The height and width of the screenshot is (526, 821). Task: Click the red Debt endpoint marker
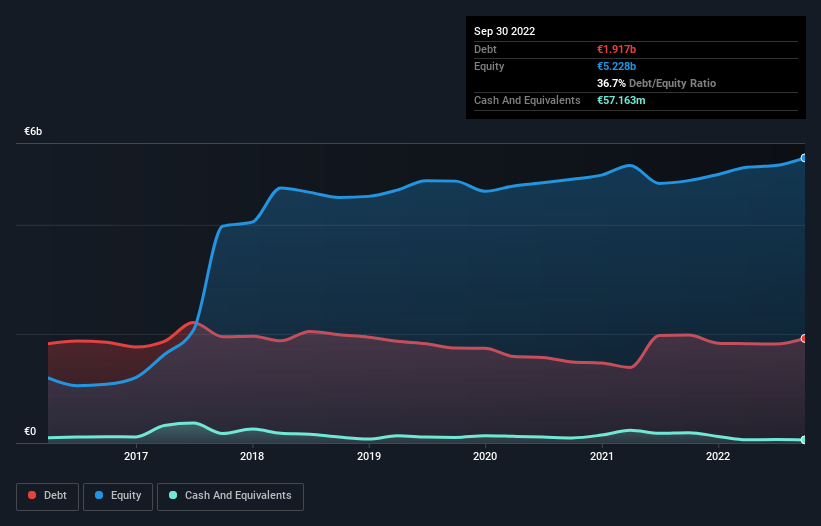[x=804, y=339]
